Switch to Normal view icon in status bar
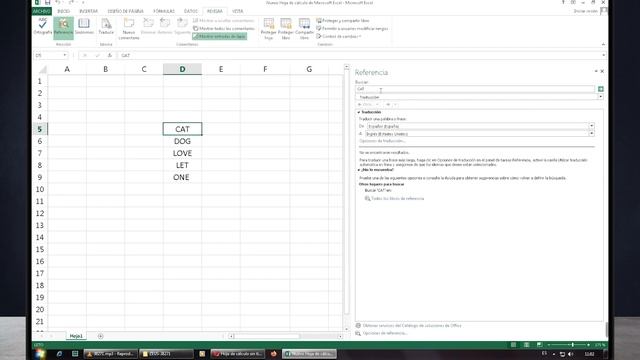Viewport: 640px width, 360px height. click(x=513, y=345)
